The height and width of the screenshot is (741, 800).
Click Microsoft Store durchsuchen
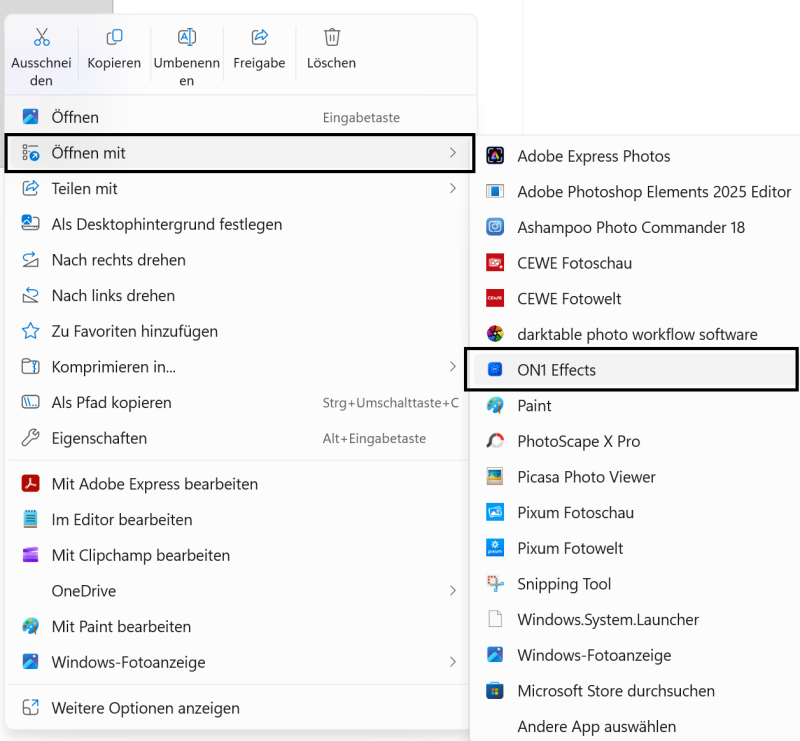pos(615,691)
